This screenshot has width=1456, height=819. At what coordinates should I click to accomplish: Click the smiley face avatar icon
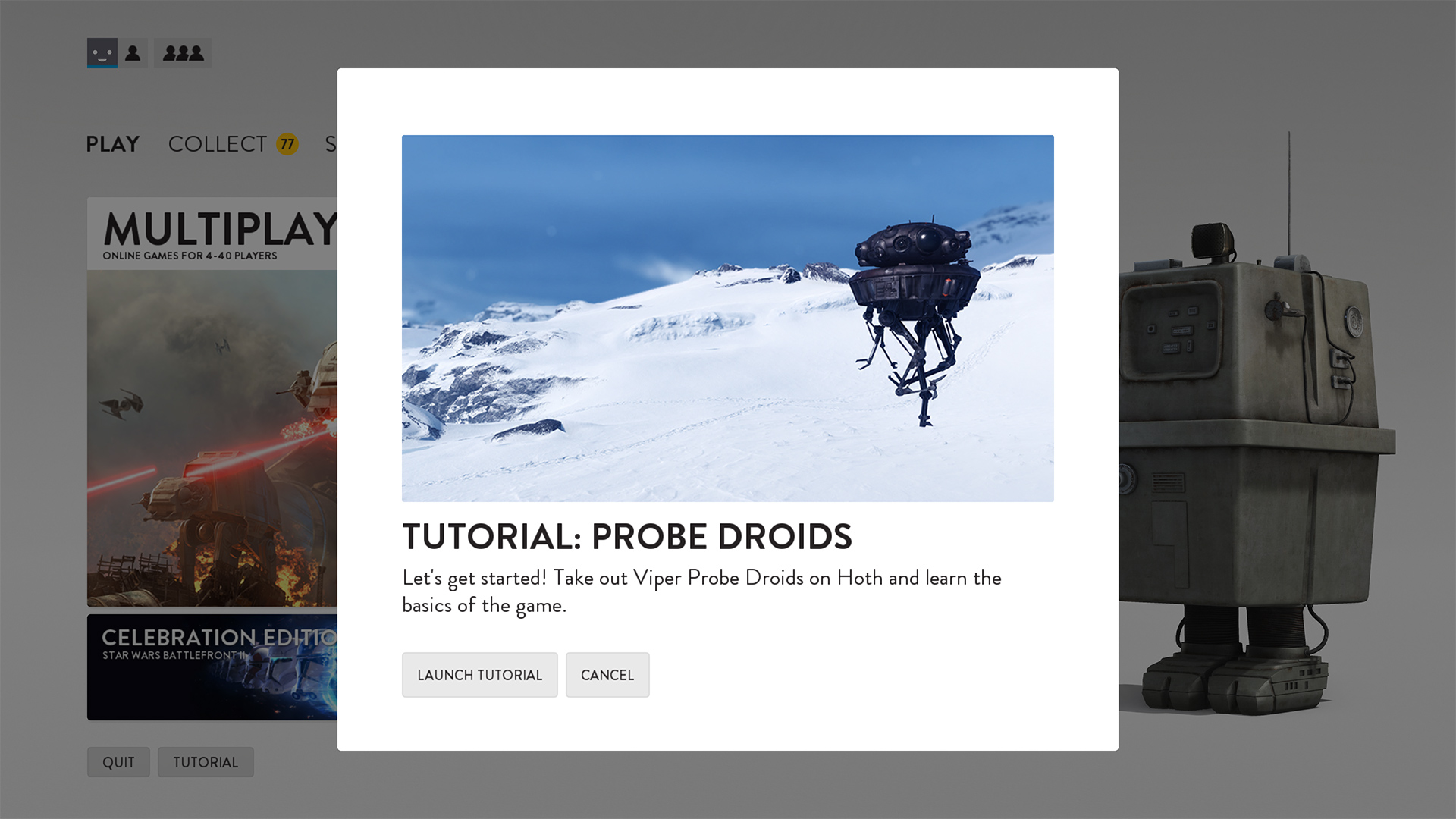click(102, 53)
